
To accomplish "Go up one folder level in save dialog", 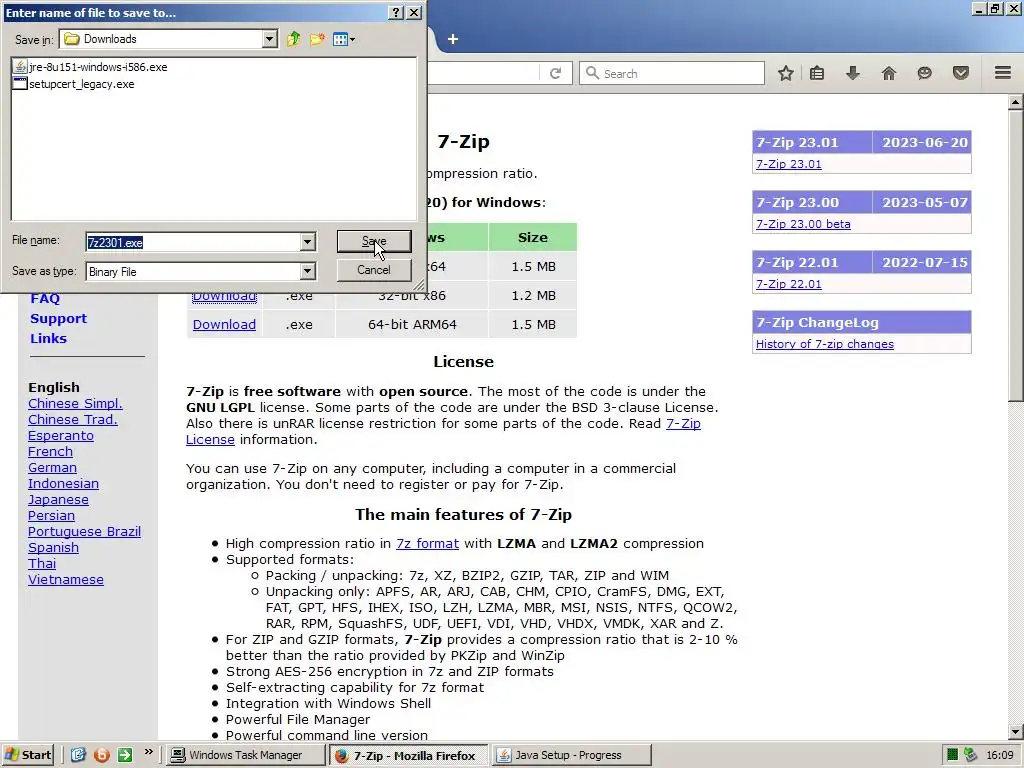I will pos(293,39).
